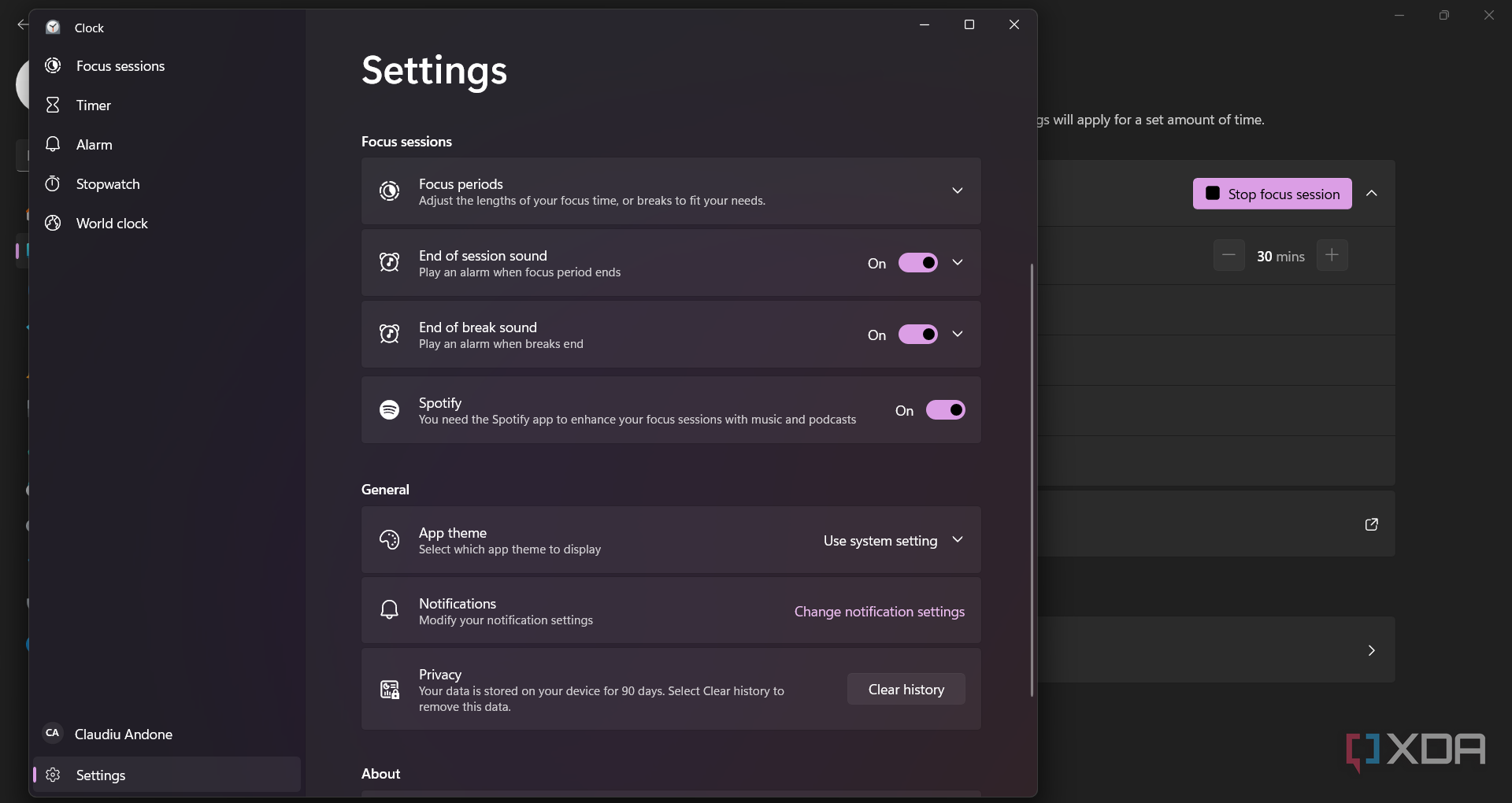Click the Privacy icon
The height and width of the screenshot is (803, 1512).
pyautogui.click(x=390, y=690)
